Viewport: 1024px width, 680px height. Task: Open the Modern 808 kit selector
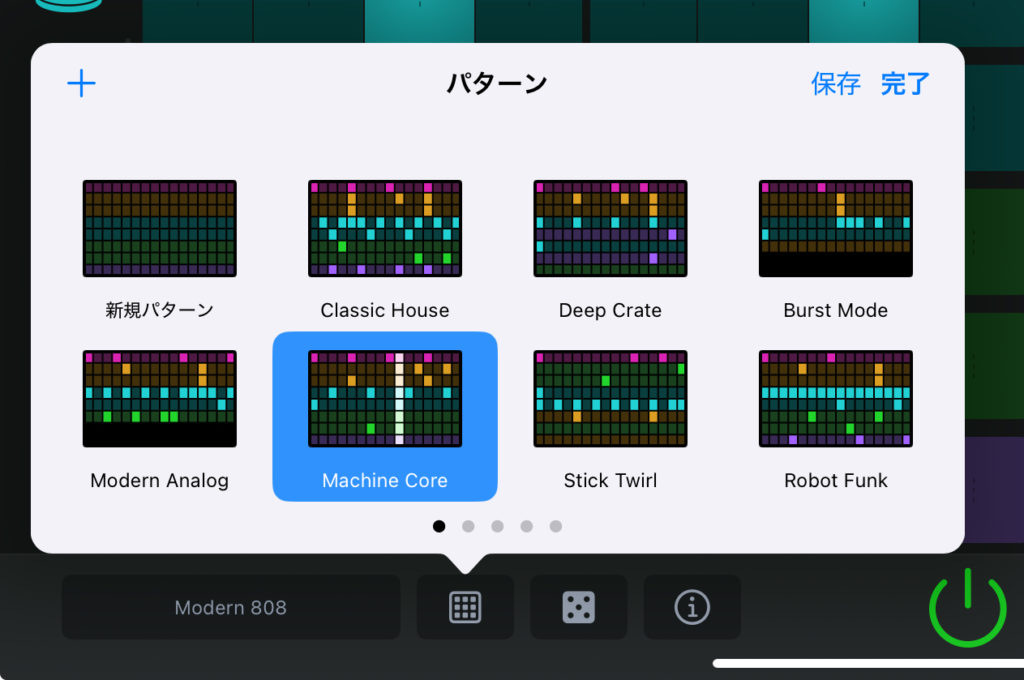click(231, 607)
